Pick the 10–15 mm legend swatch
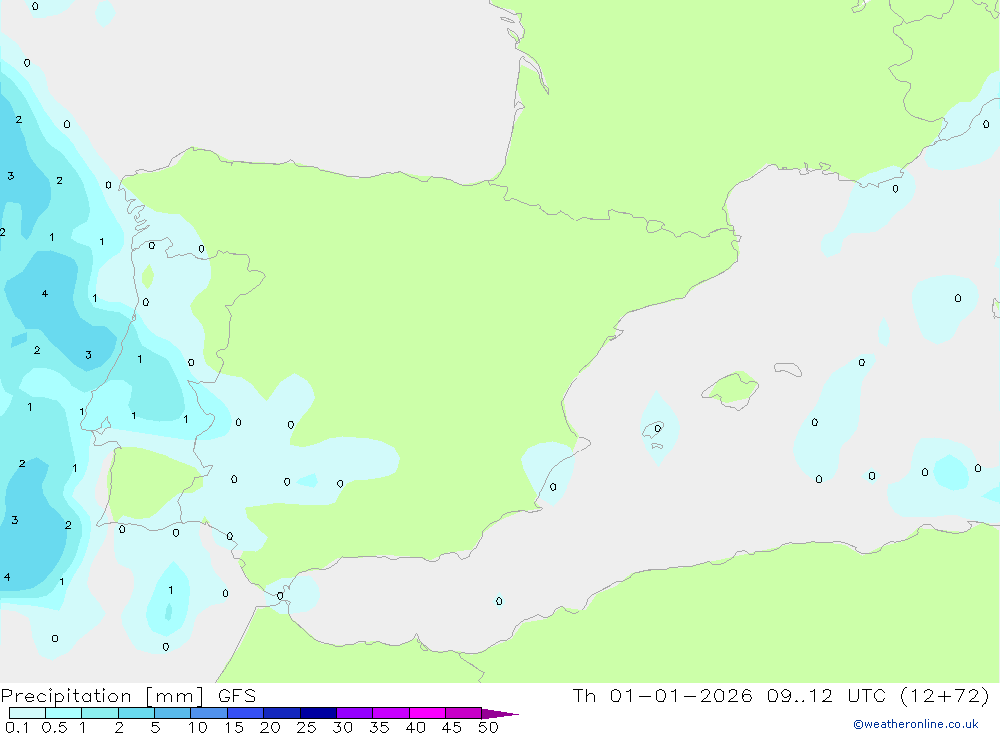The width and height of the screenshot is (1000, 733). click(209, 713)
